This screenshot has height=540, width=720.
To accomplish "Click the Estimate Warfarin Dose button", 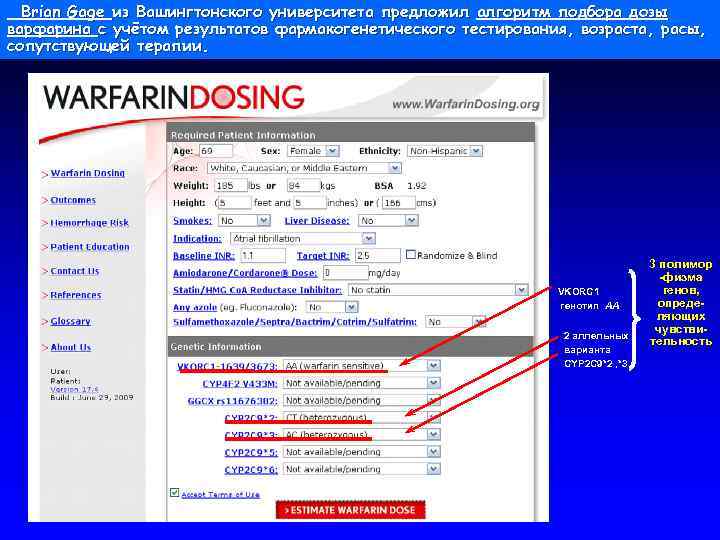I will [350, 510].
